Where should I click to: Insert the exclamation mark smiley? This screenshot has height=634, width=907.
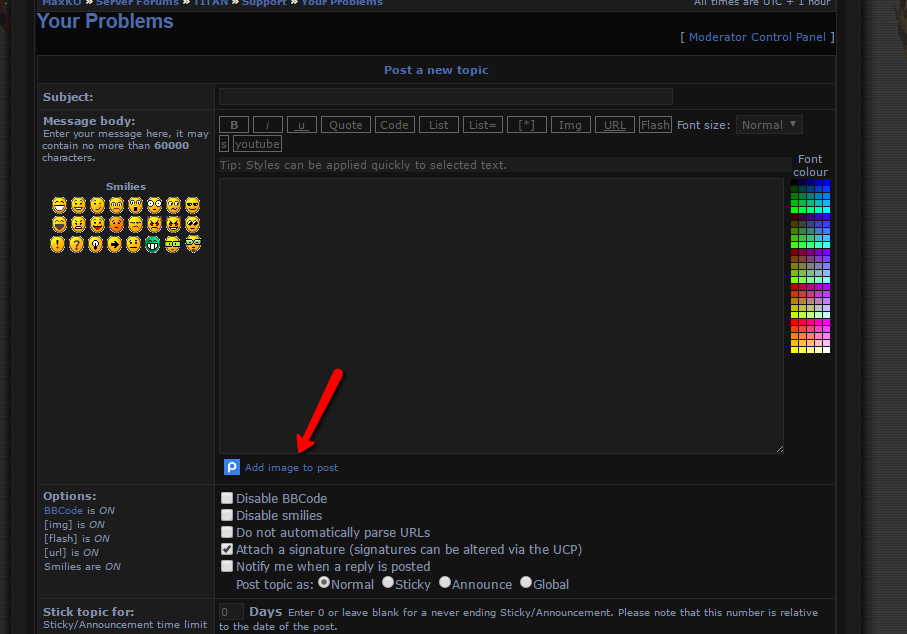[x=58, y=244]
